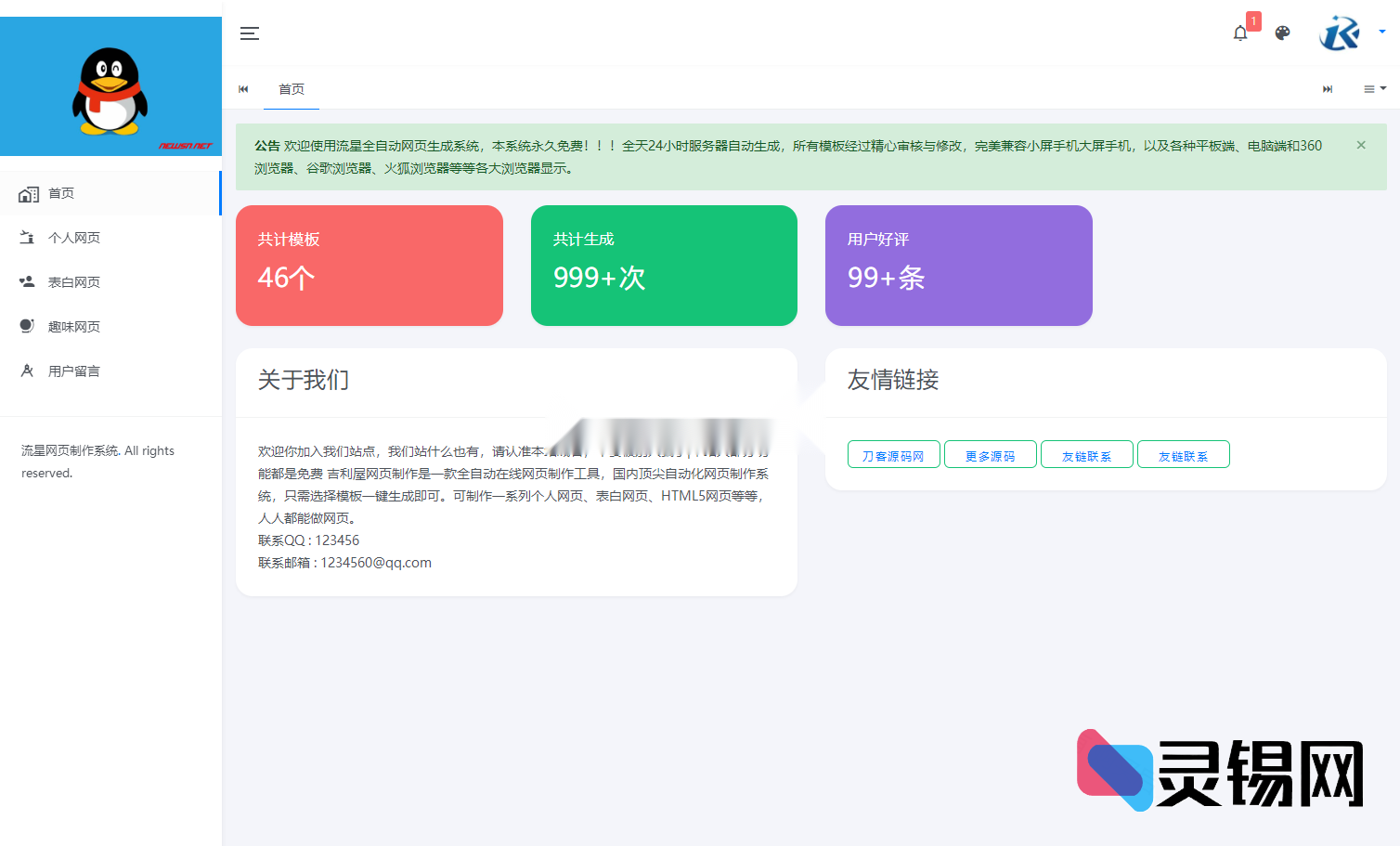Open the theme palette icon in header
This screenshot has width=1400, height=846.
coord(1282,33)
